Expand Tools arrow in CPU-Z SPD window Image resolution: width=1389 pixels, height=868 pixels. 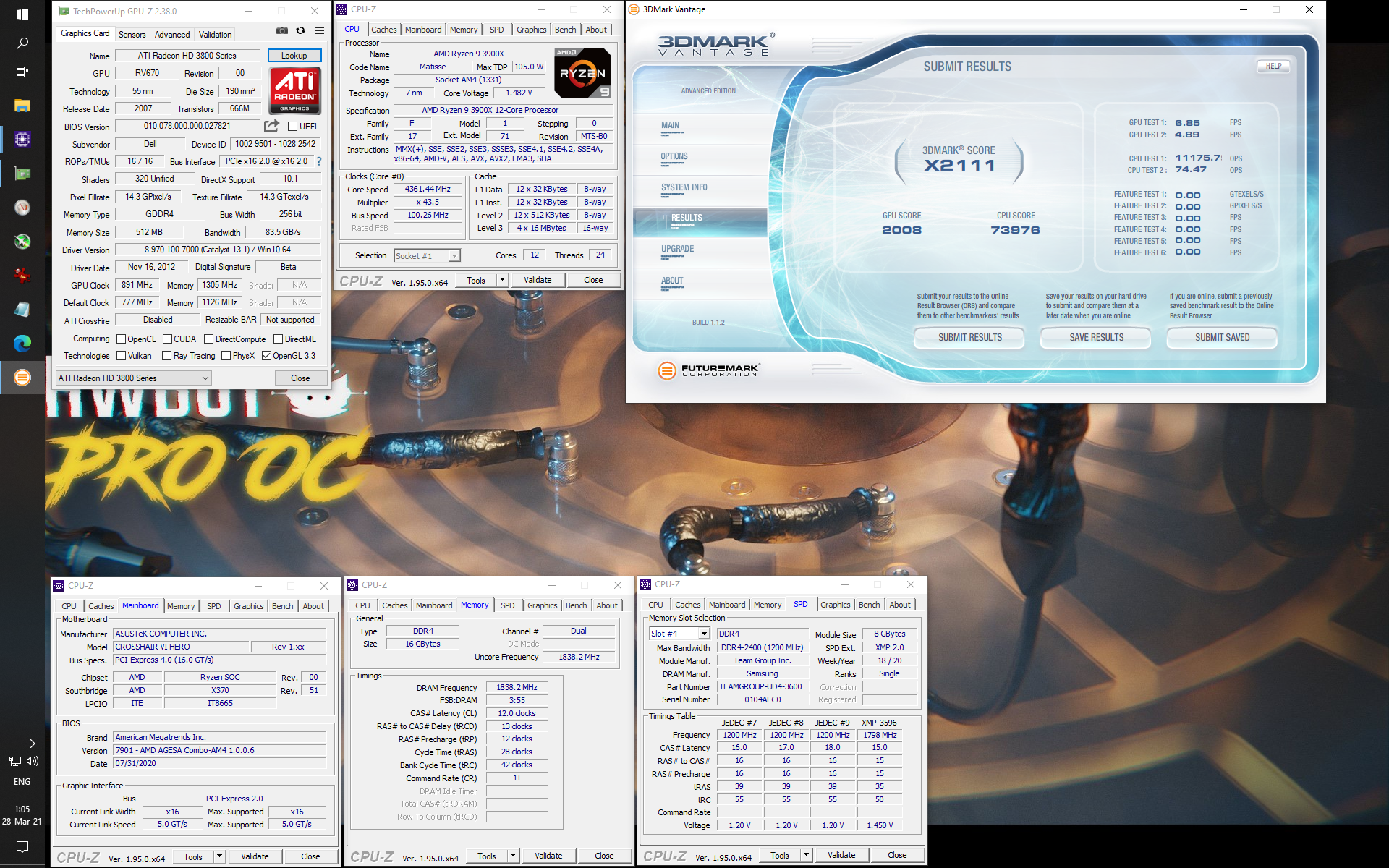coord(806,855)
